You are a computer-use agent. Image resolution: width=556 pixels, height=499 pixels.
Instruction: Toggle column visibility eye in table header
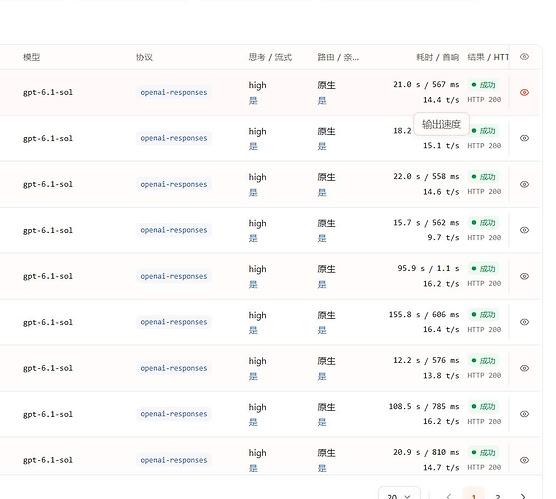click(524, 57)
